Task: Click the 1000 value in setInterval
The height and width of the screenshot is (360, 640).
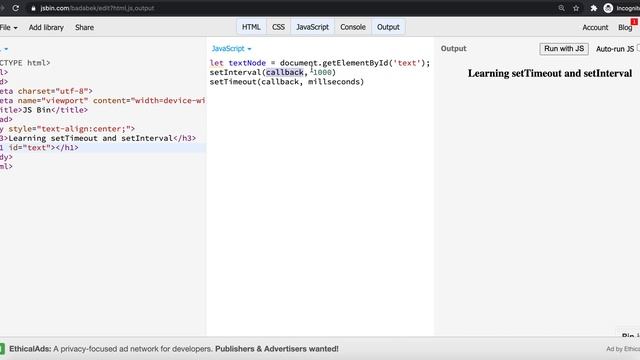Action: click(x=322, y=72)
